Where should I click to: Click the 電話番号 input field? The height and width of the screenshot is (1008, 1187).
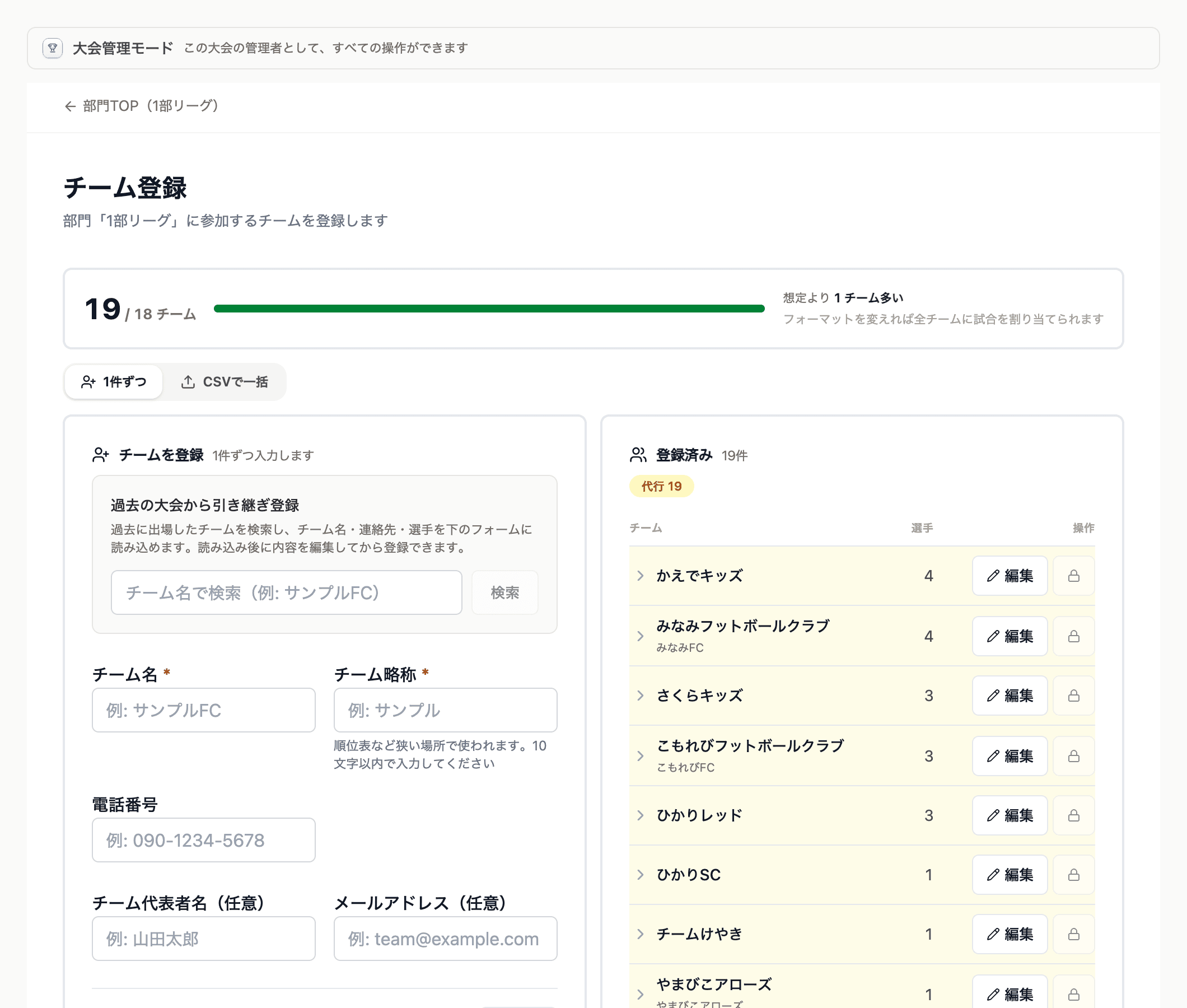(x=203, y=840)
